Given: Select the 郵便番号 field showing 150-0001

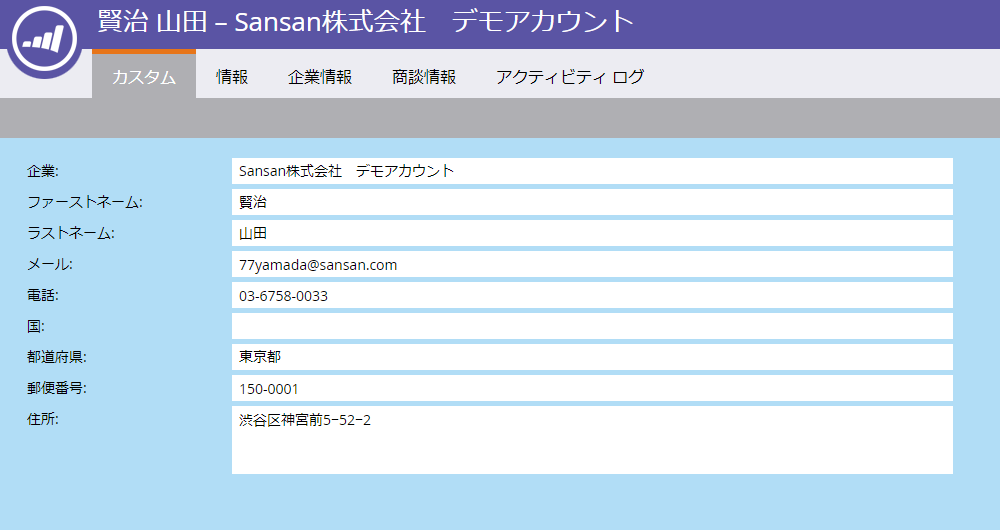Looking at the screenshot, I should (592, 388).
